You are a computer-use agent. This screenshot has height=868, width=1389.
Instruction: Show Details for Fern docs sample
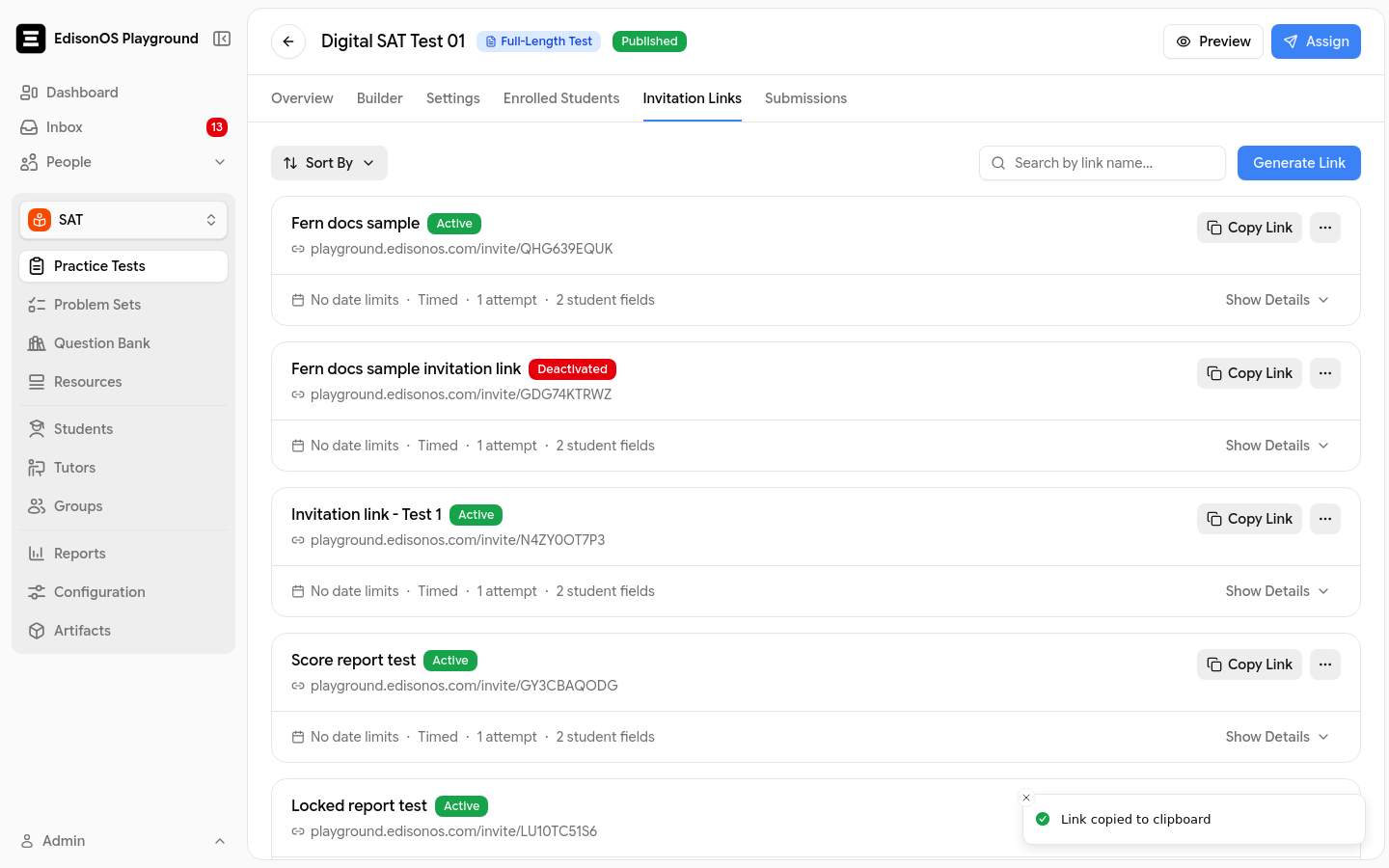(1277, 300)
